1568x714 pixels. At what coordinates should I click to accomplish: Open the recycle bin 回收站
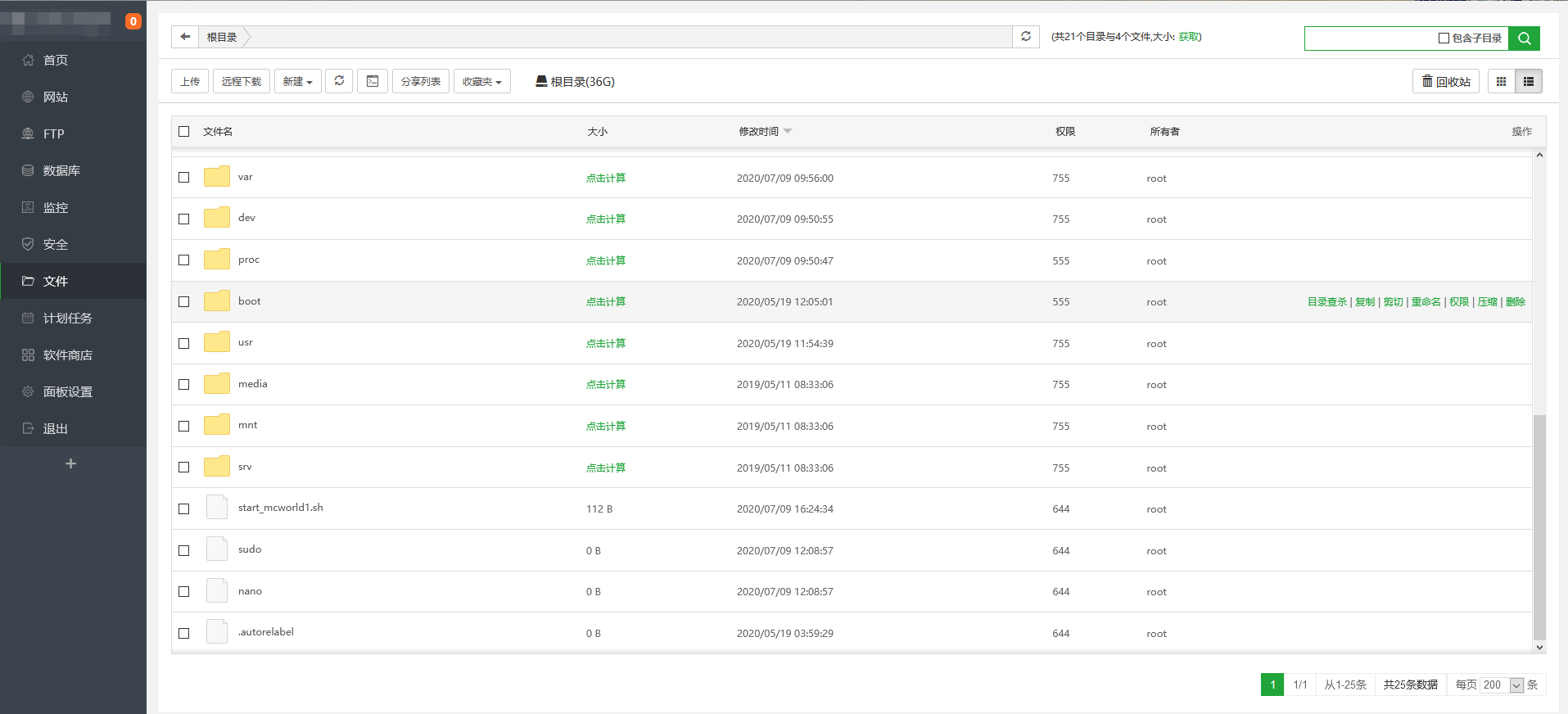point(1446,81)
